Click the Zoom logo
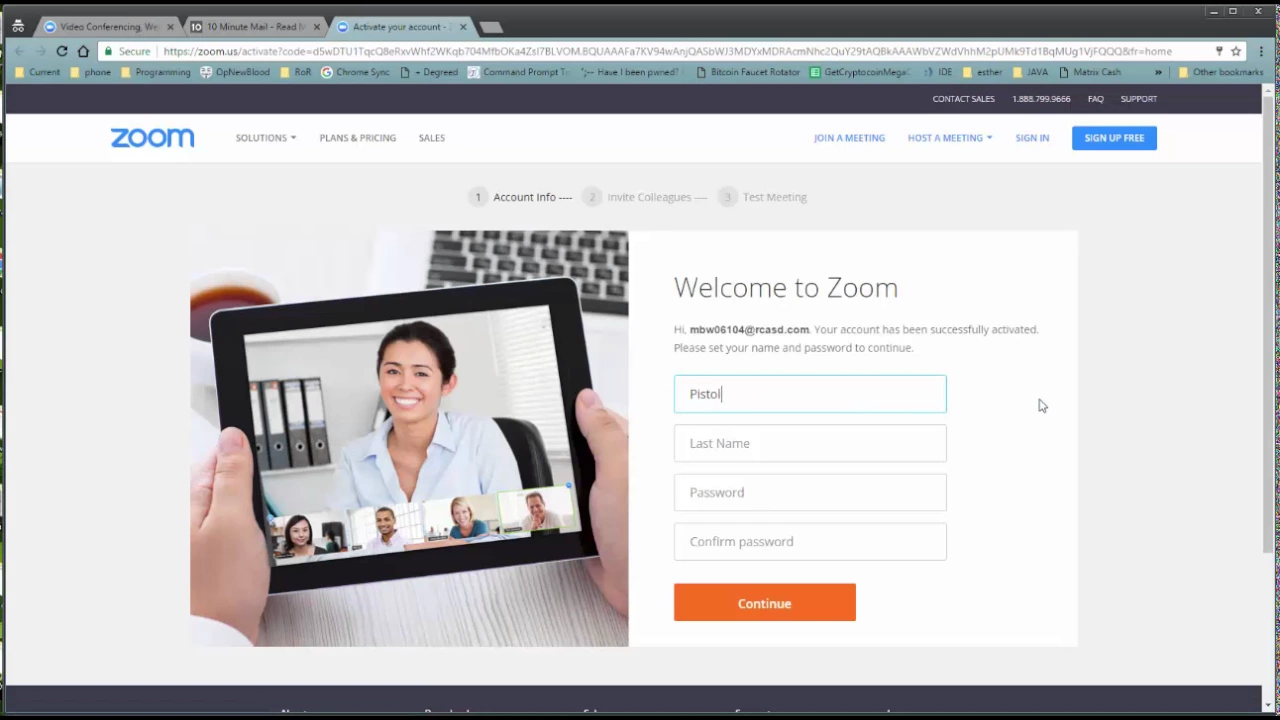 152,138
